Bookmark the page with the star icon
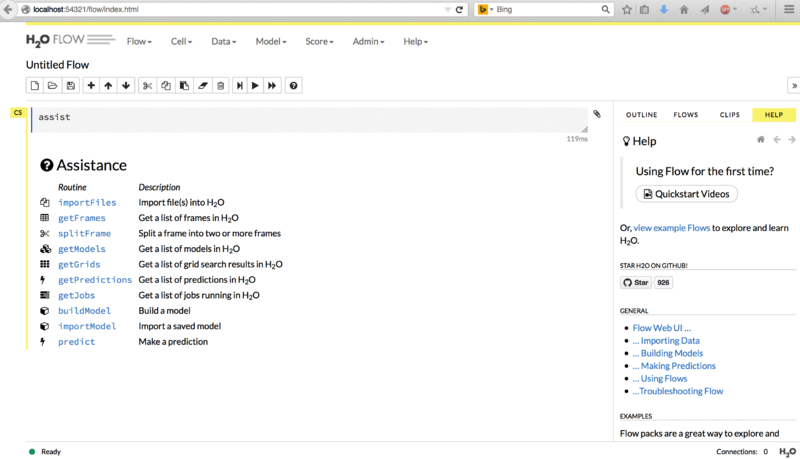This screenshot has width=800, height=459. (627, 9)
